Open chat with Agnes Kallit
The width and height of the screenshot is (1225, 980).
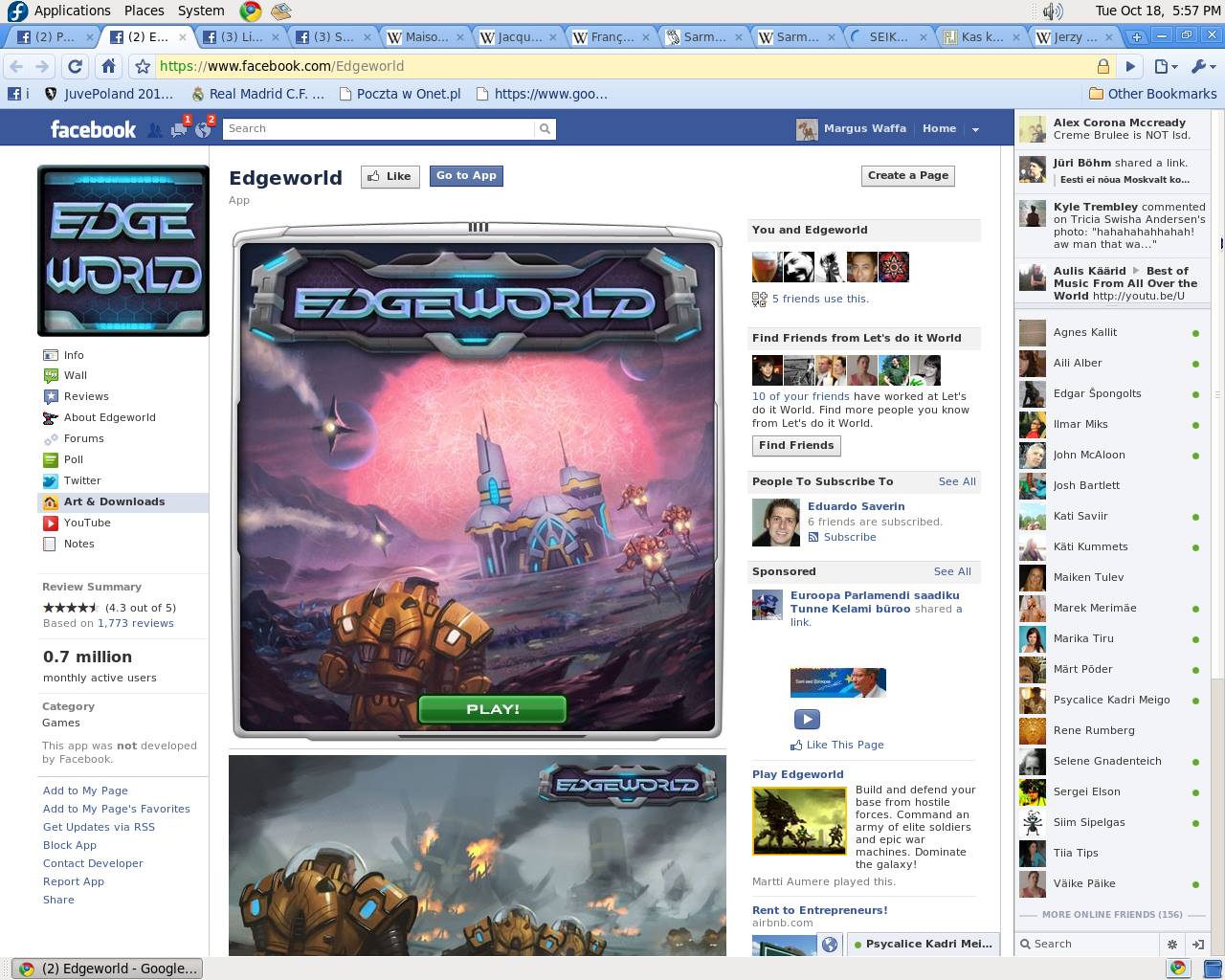pyautogui.click(x=1110, y=332)
